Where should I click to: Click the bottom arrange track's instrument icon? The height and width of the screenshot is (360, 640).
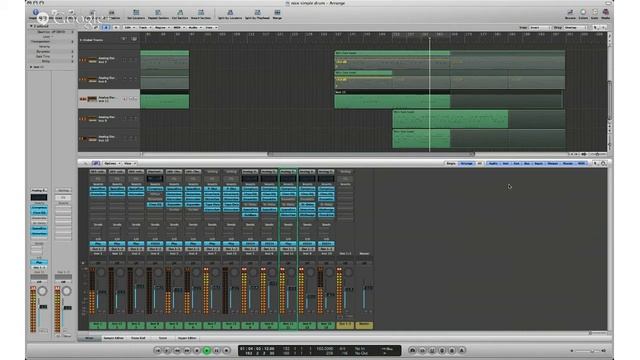coord(92,138)
